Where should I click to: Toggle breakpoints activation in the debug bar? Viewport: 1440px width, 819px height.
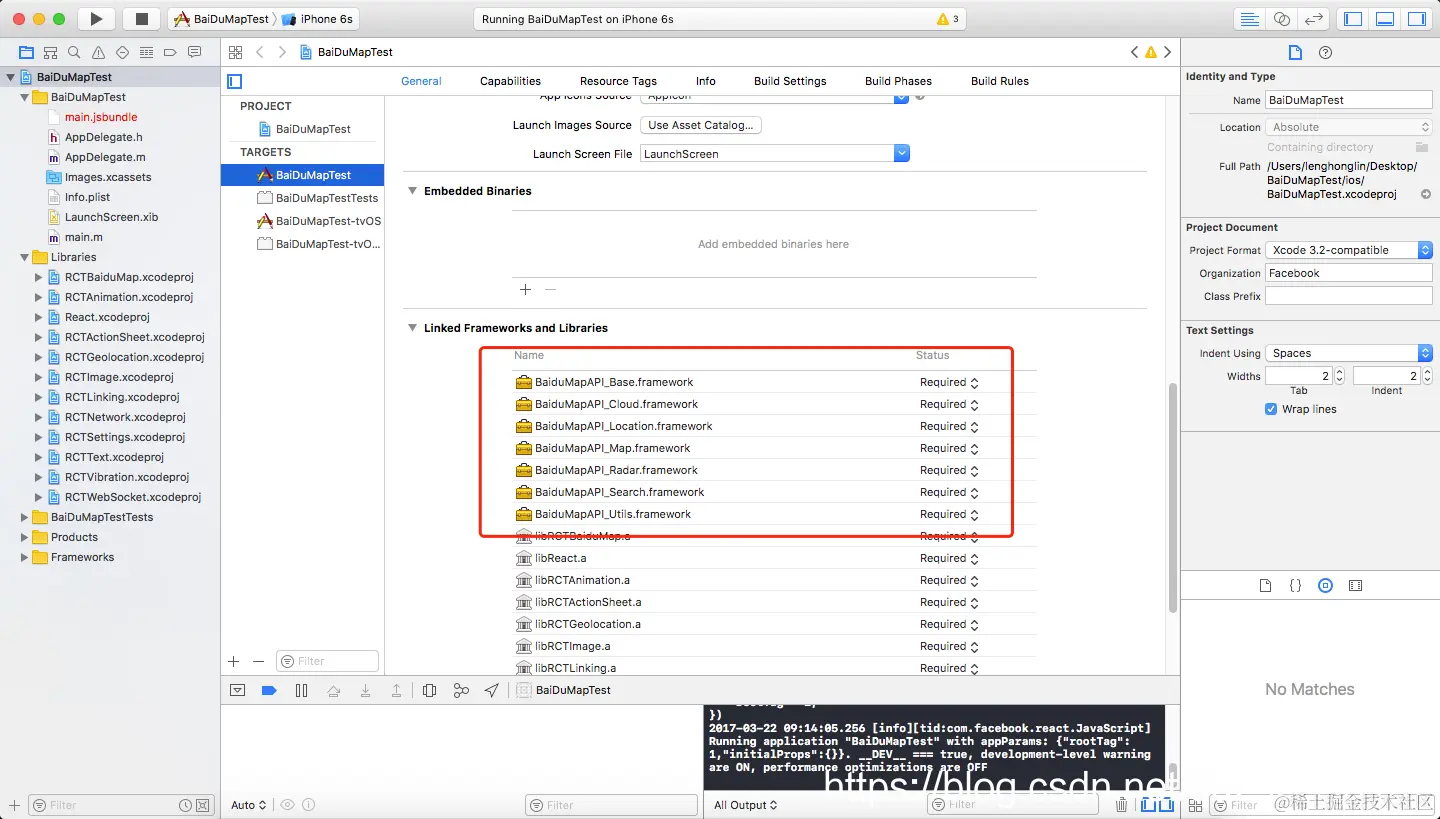(x=269, y=690)
